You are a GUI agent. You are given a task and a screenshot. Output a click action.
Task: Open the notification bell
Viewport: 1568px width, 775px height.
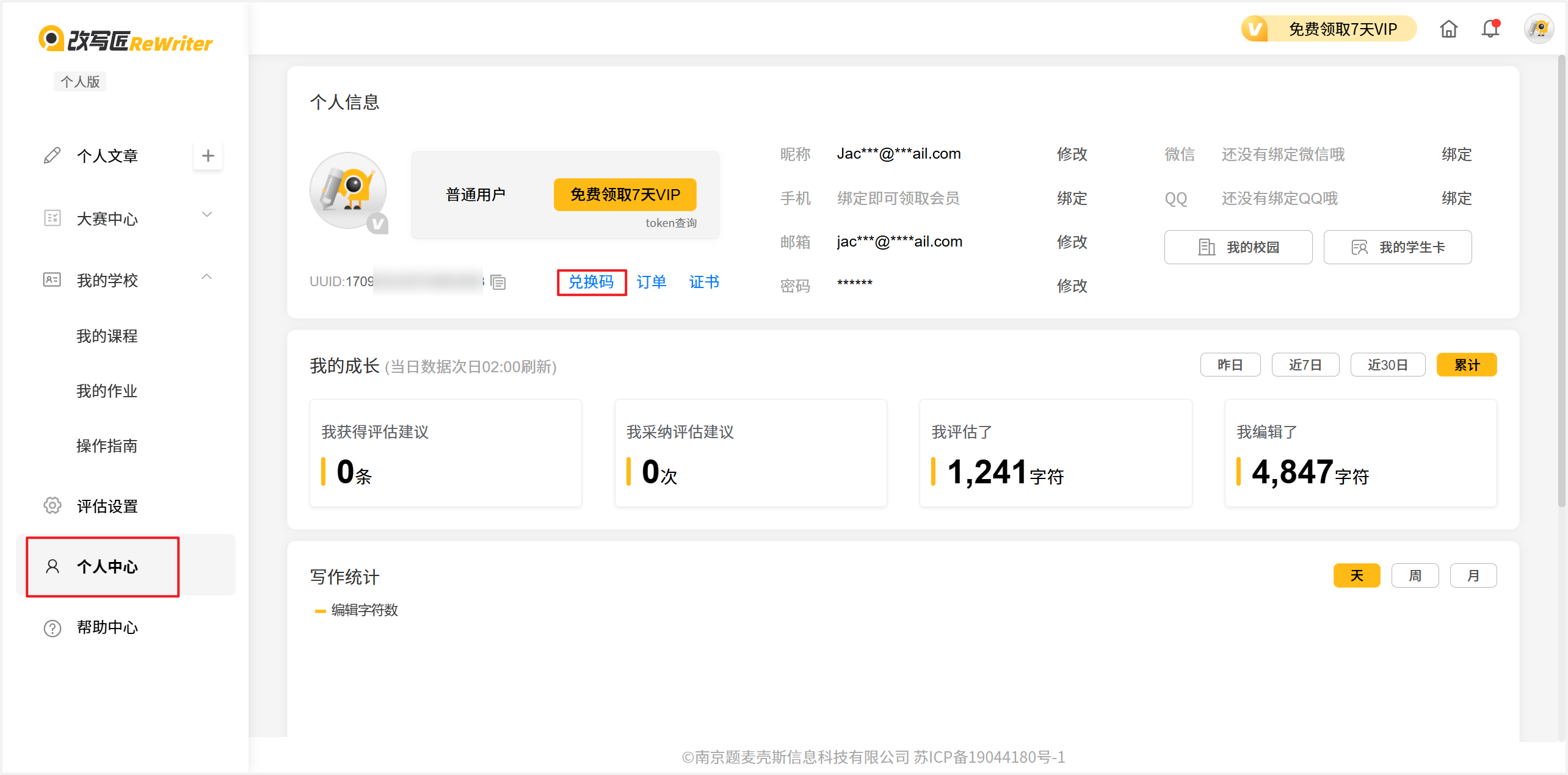(x=1490, y=29)
